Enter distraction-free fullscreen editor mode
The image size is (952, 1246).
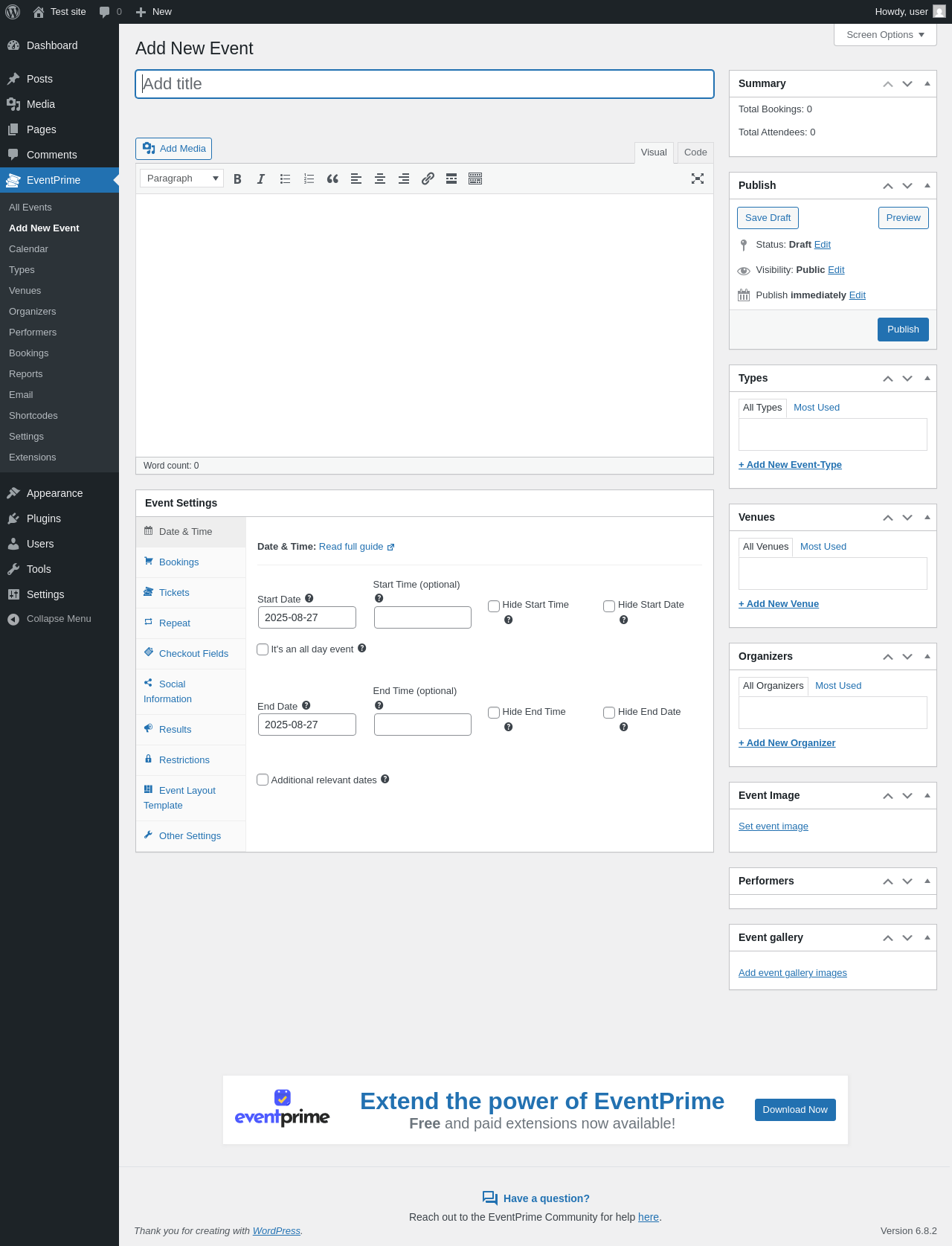click(698, 179)
